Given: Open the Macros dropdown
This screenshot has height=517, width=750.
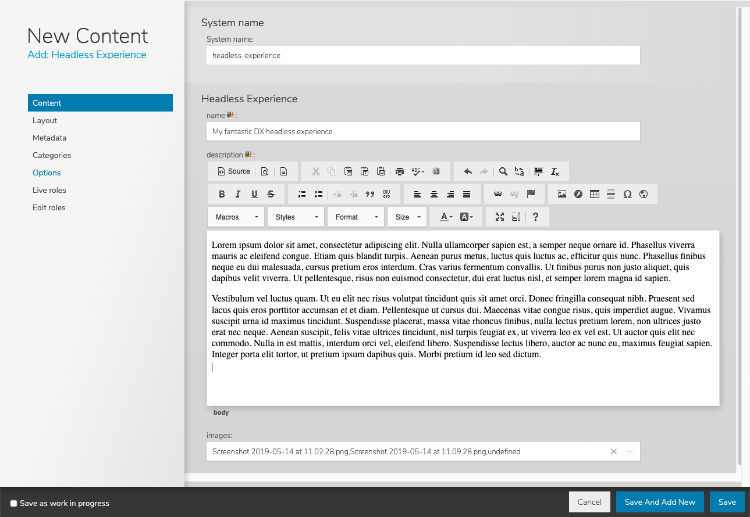Looking at the screenshot, I should pyautogui.click(x=236, y=217).
